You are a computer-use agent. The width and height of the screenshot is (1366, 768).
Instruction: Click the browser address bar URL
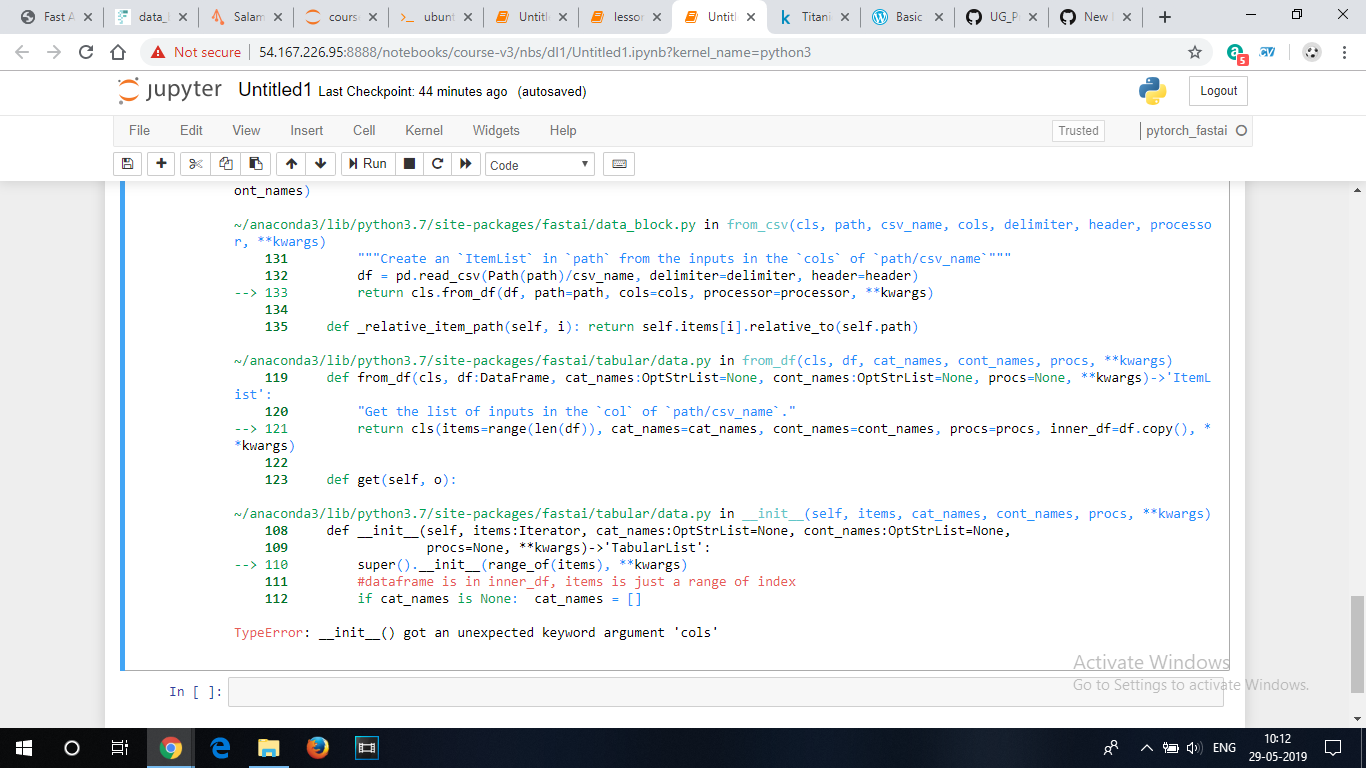pyautogui.click(x=534, y=52)
